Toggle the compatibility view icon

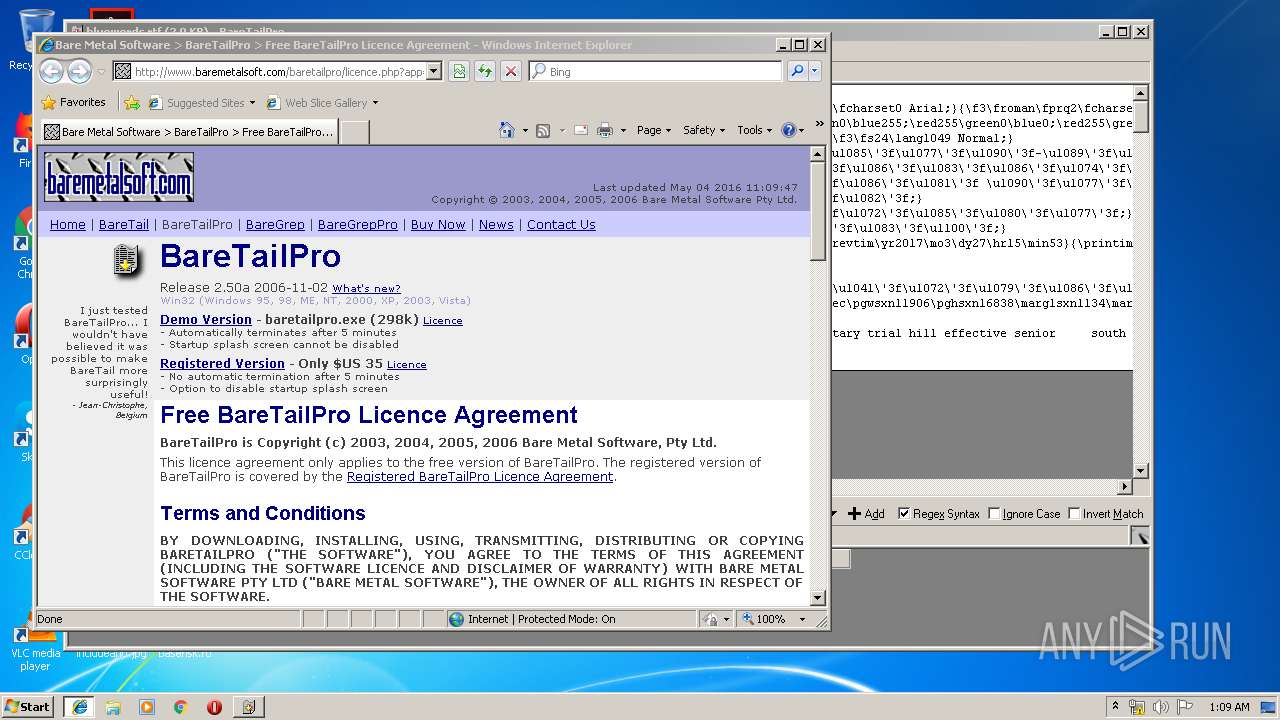(x=458, y=71)
